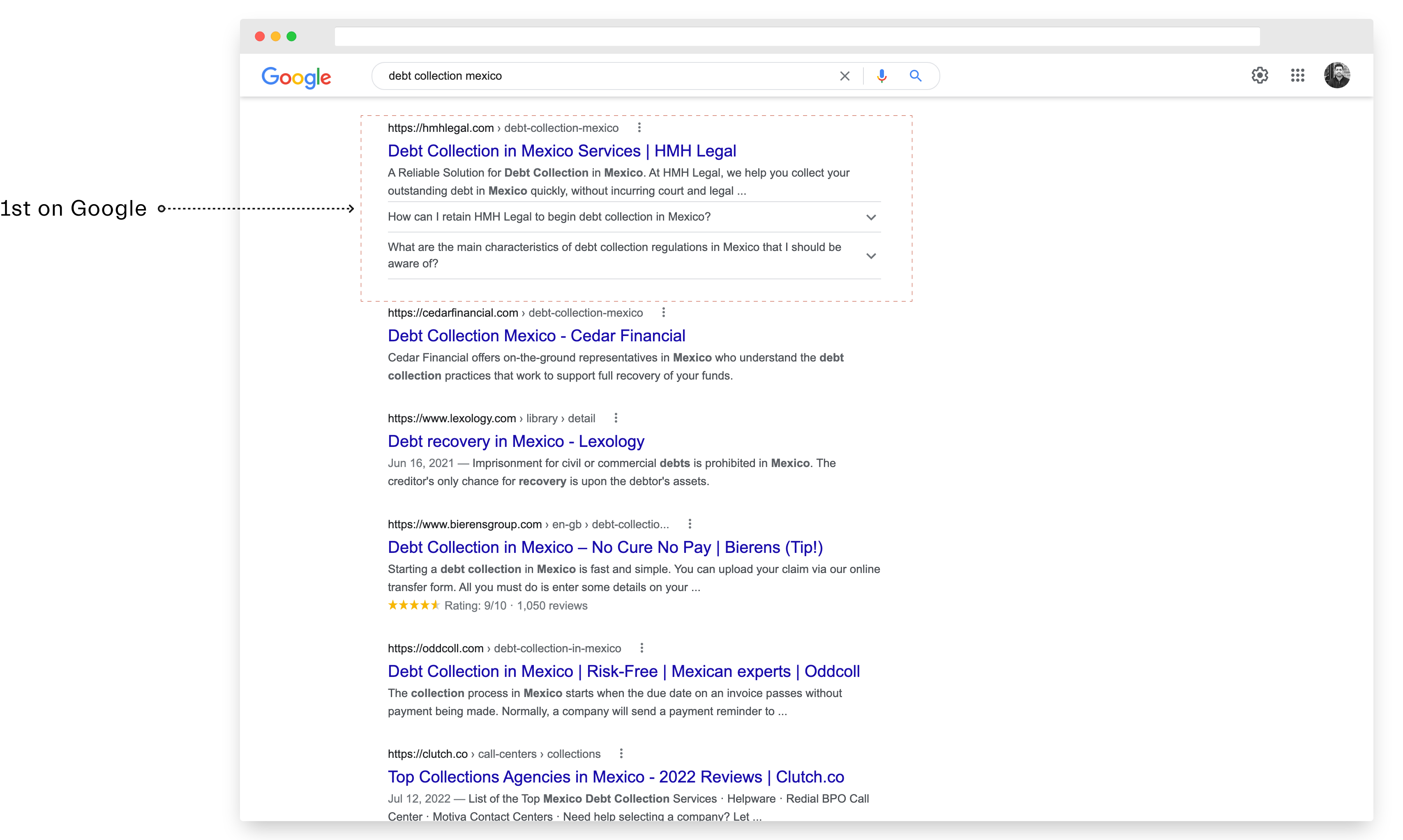Open 'Debt recovery in Mexico - Lexology' result

click(516, 441)
